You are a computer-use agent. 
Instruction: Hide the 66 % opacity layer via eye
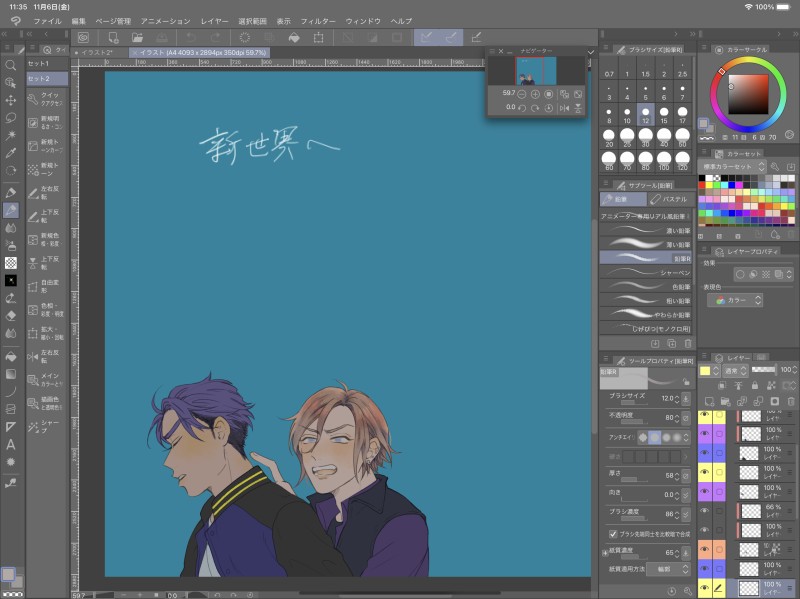705,511
